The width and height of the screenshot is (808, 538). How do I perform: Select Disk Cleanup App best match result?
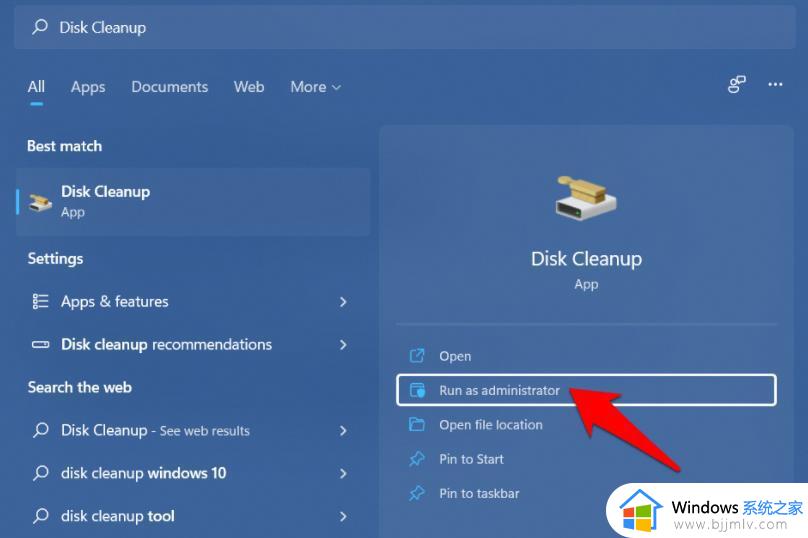coord(193,202)
